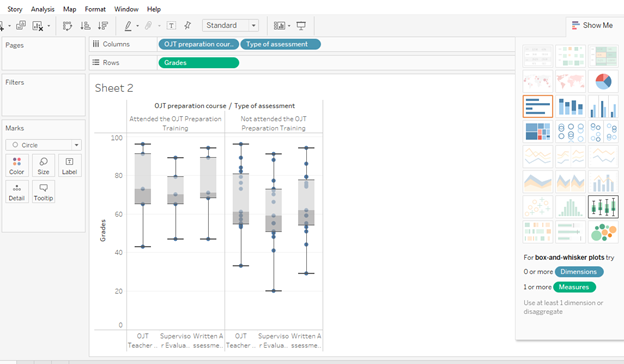Open the Standard fit dropdown
Viewport: 624px width, 364px height.
point(230,25)
